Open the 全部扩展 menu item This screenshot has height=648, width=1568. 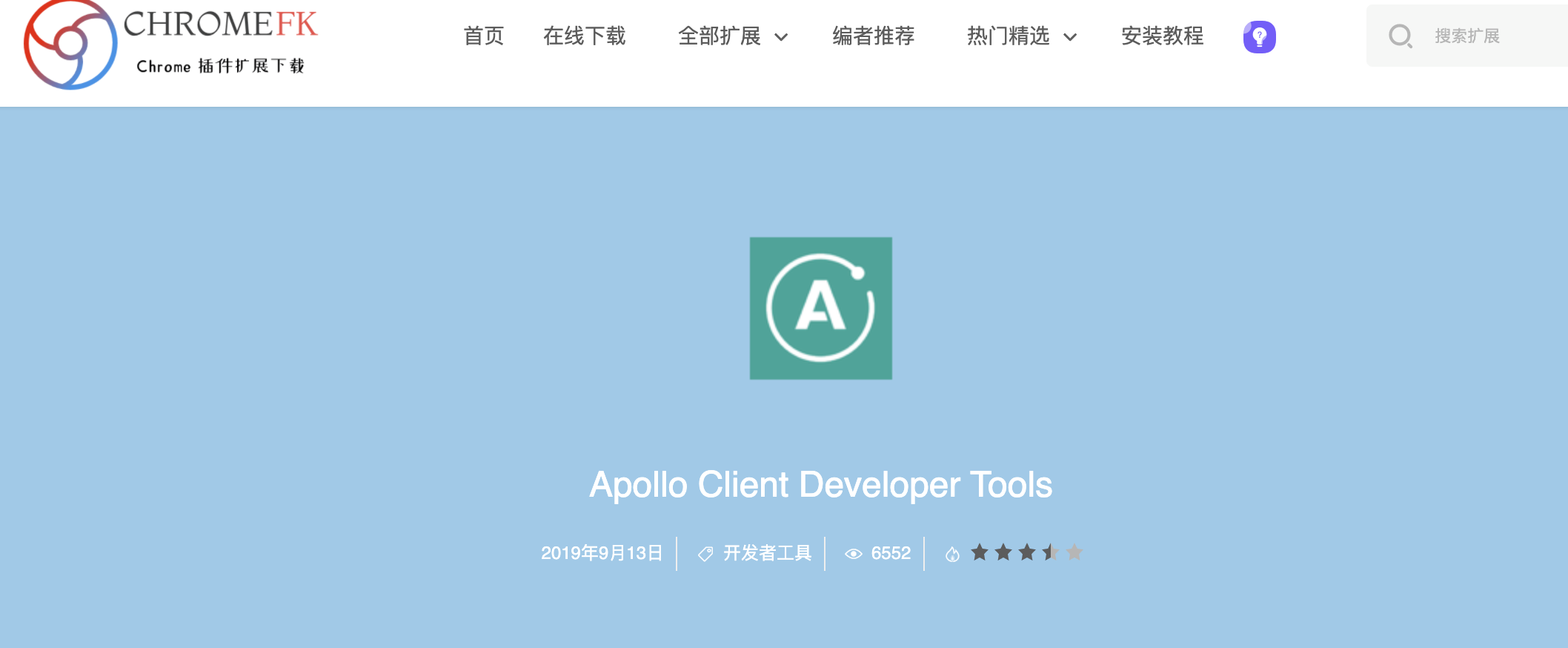(x=720, y=36)
